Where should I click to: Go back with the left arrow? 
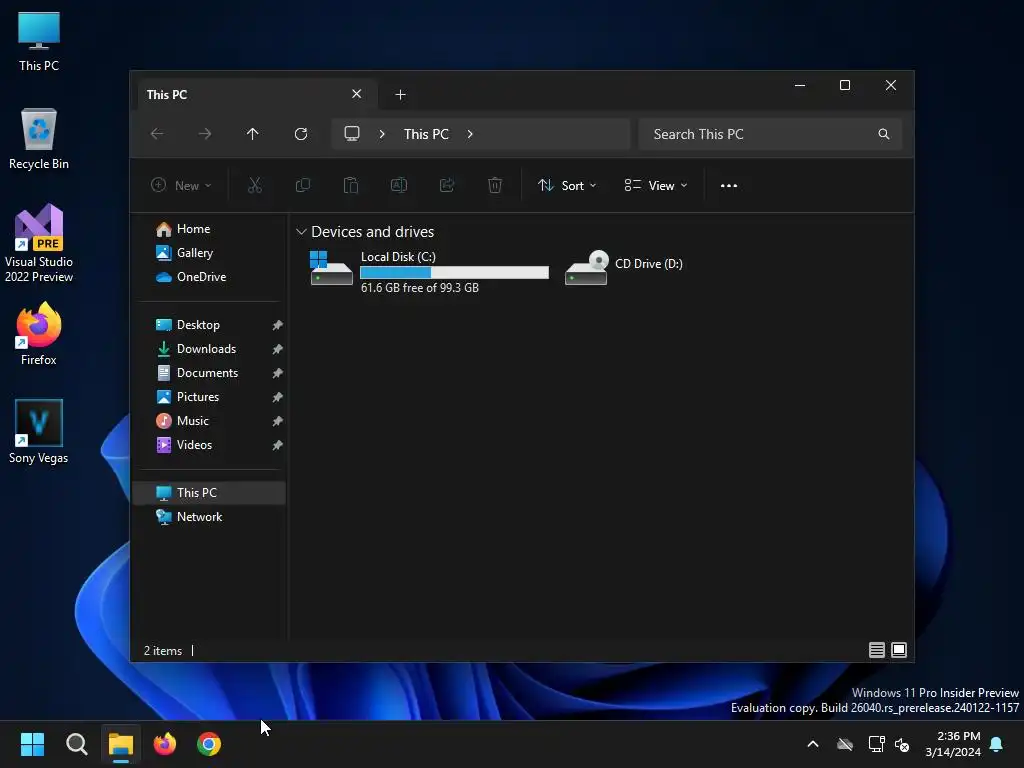157,134
